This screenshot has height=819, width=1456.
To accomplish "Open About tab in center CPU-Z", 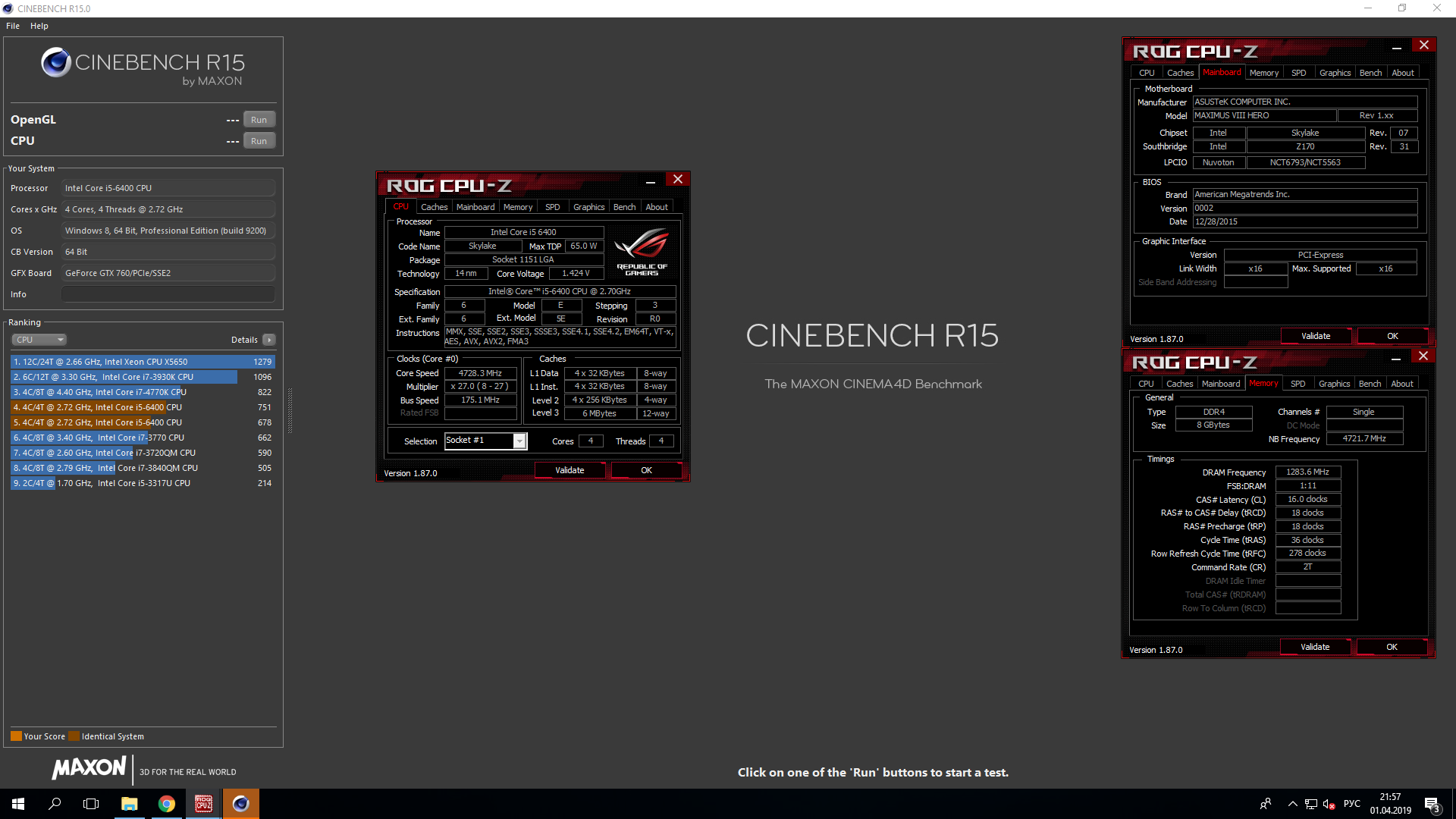I will point(657,207).
